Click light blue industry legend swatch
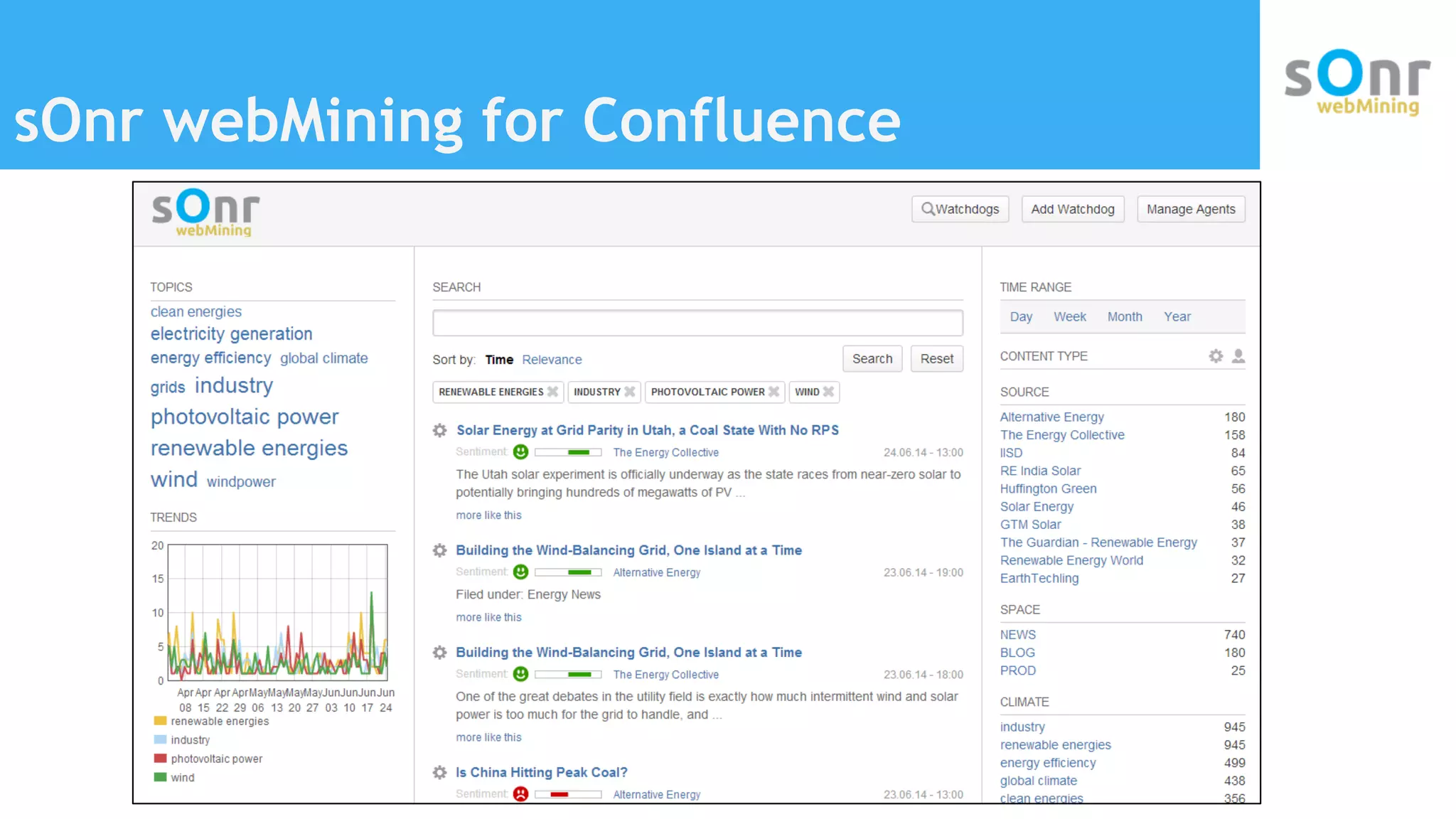Screen dimensions: 1456x819 coord(160,740)
